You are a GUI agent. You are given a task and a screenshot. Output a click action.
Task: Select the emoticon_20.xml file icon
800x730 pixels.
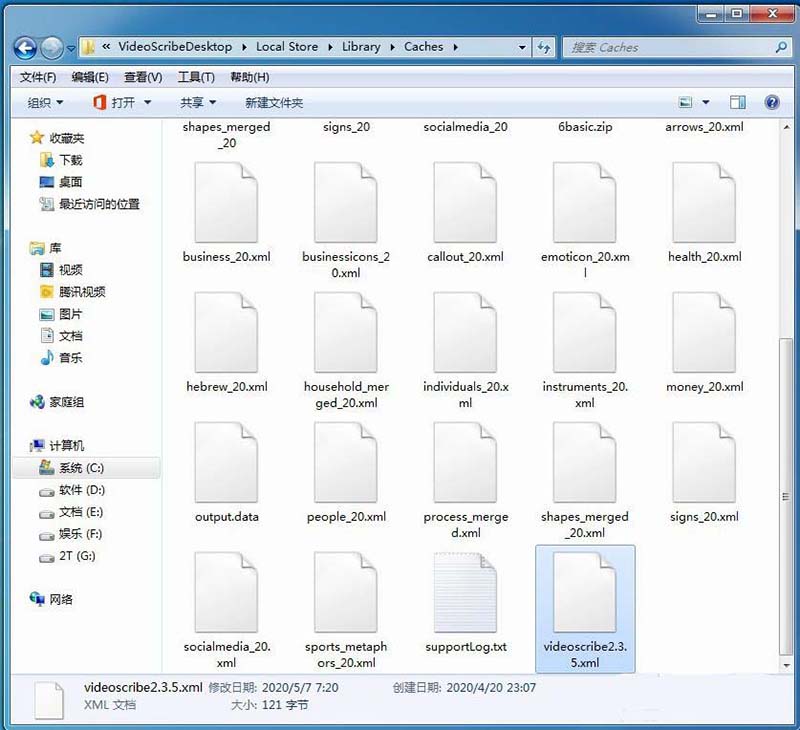(585, 202)
